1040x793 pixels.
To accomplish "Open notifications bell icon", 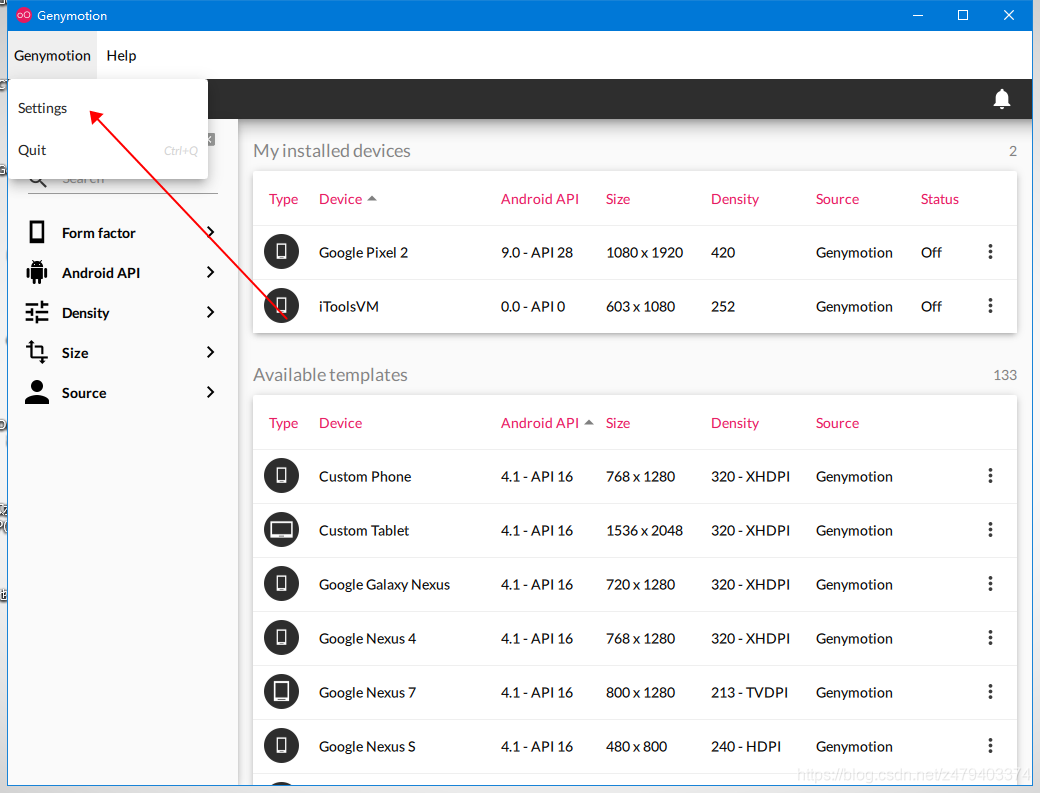I will pos(1002,99).
